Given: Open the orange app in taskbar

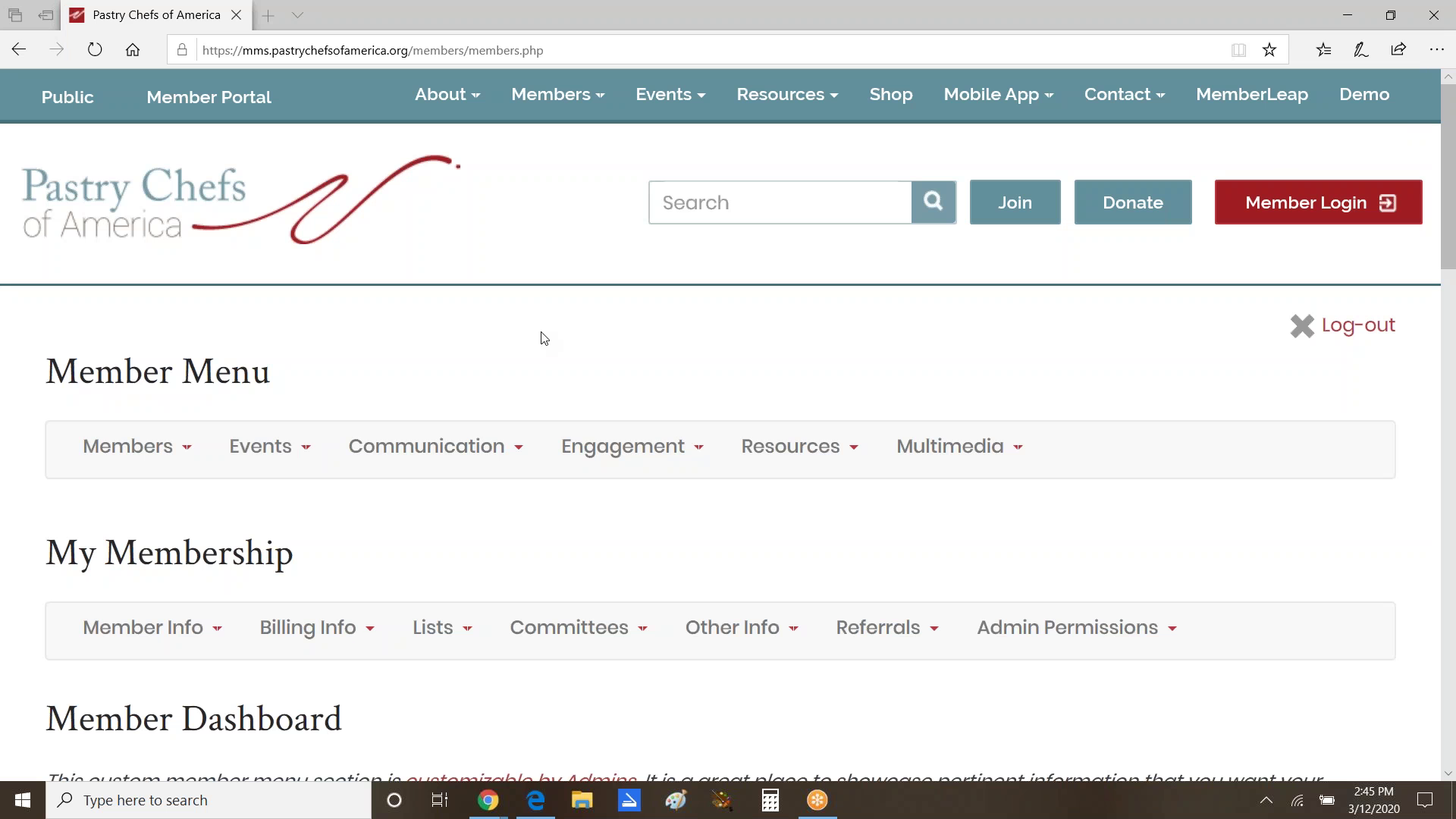Looking at the screenshot, I should [x=817, y=800].
